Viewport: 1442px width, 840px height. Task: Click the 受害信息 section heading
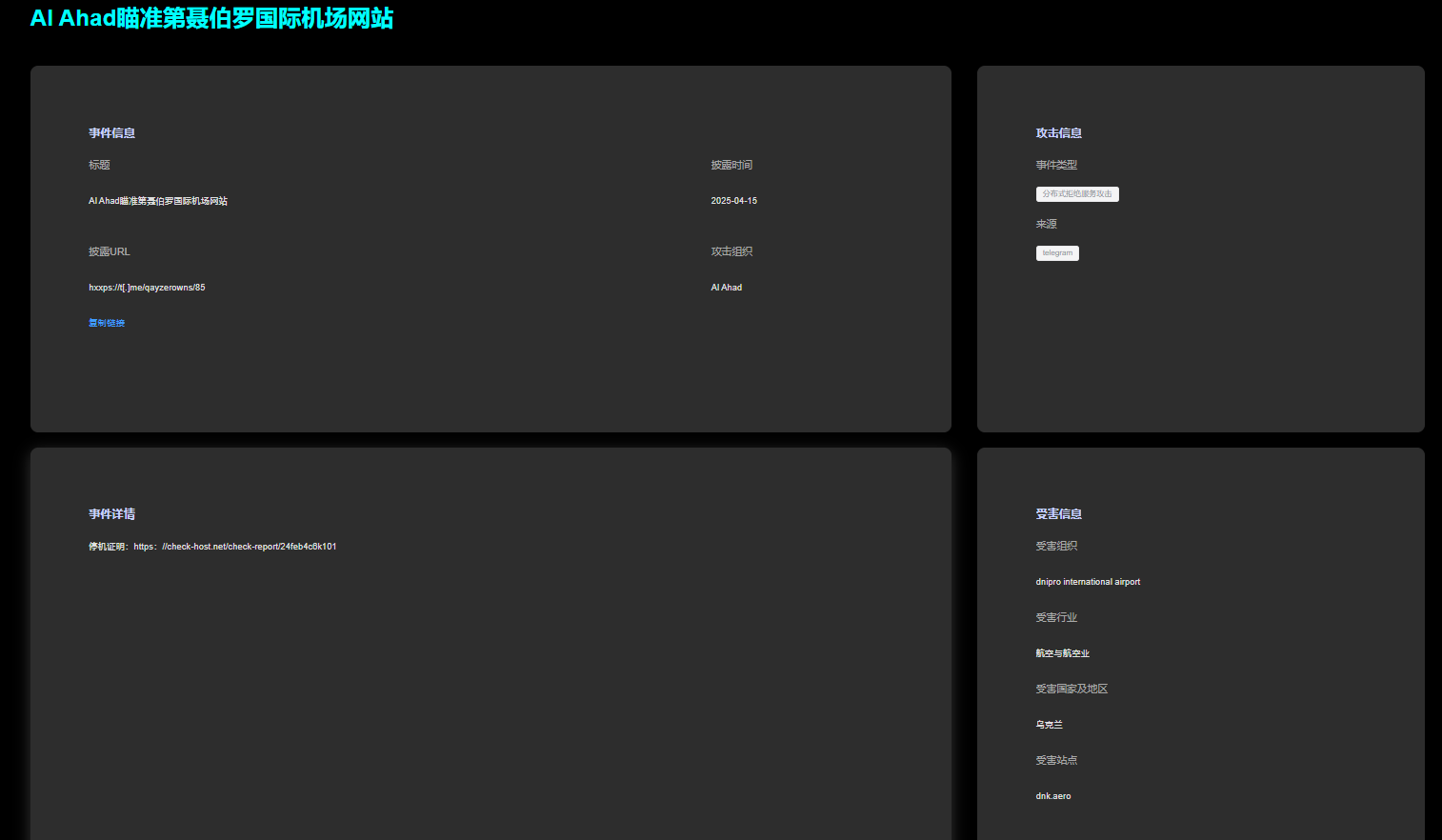pyautogui.click(x=1058, y=514)
